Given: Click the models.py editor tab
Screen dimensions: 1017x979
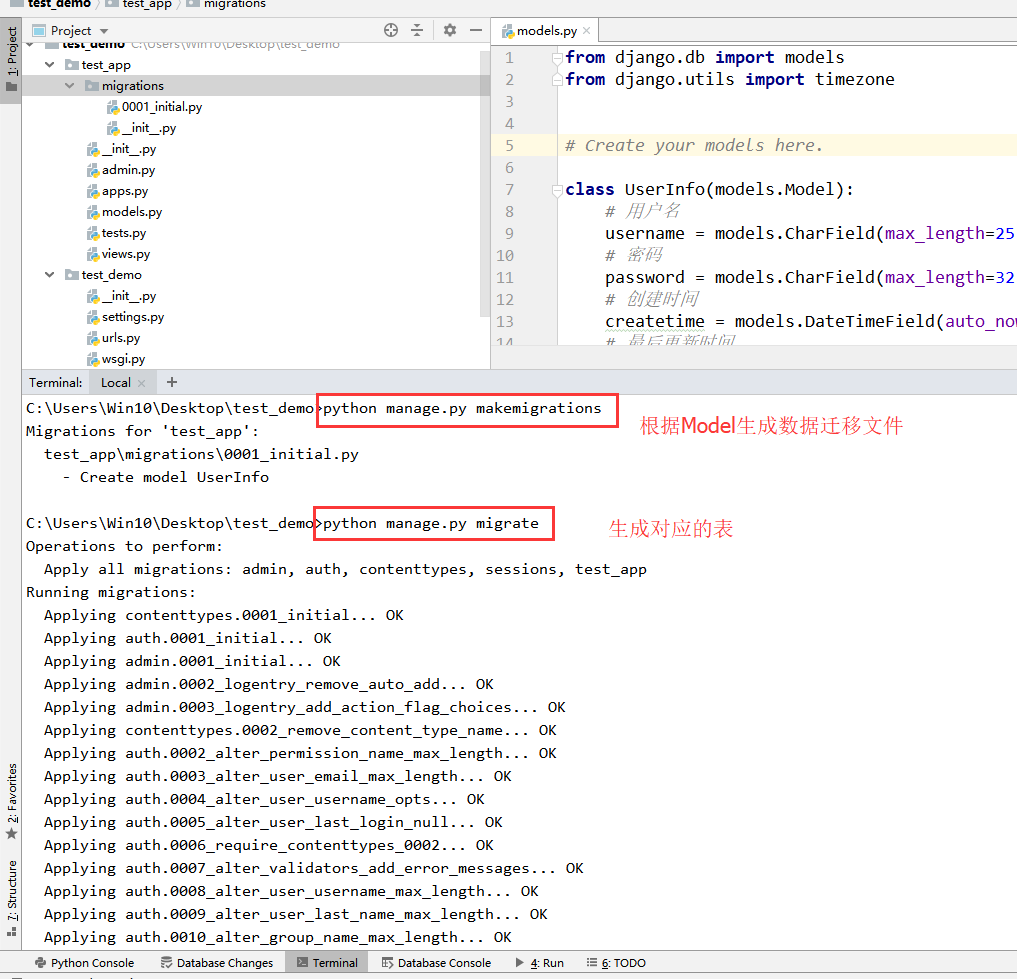Looking at the screenshot, I should coord(547,30).
